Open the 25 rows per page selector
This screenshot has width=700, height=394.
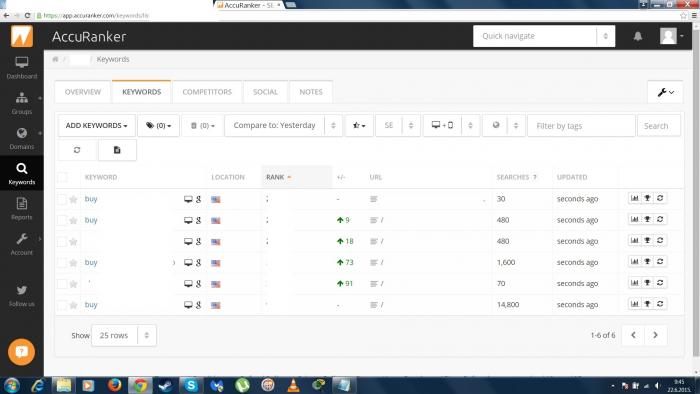124,335
